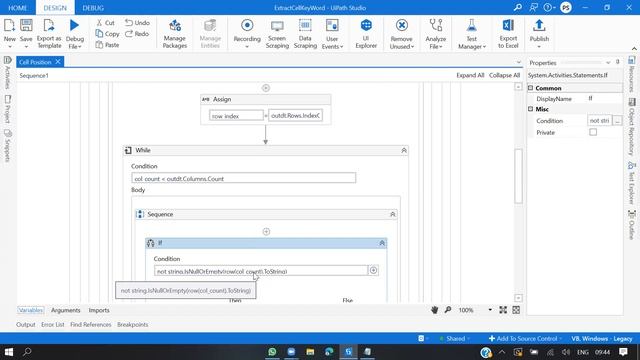This screenshot has height=360, width=640.
Task: Run Debug File
Action: coord(75,33)
